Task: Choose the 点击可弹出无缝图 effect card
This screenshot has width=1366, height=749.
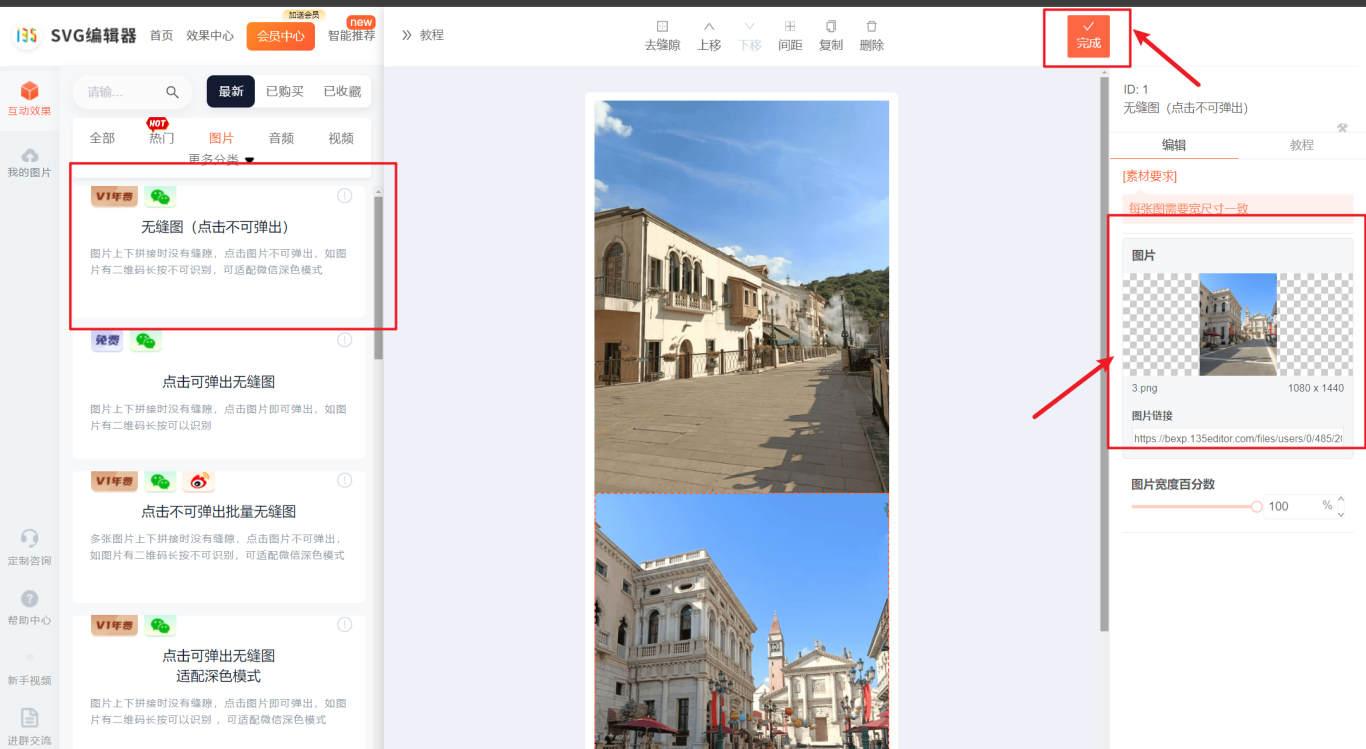Action: point(218,395)
